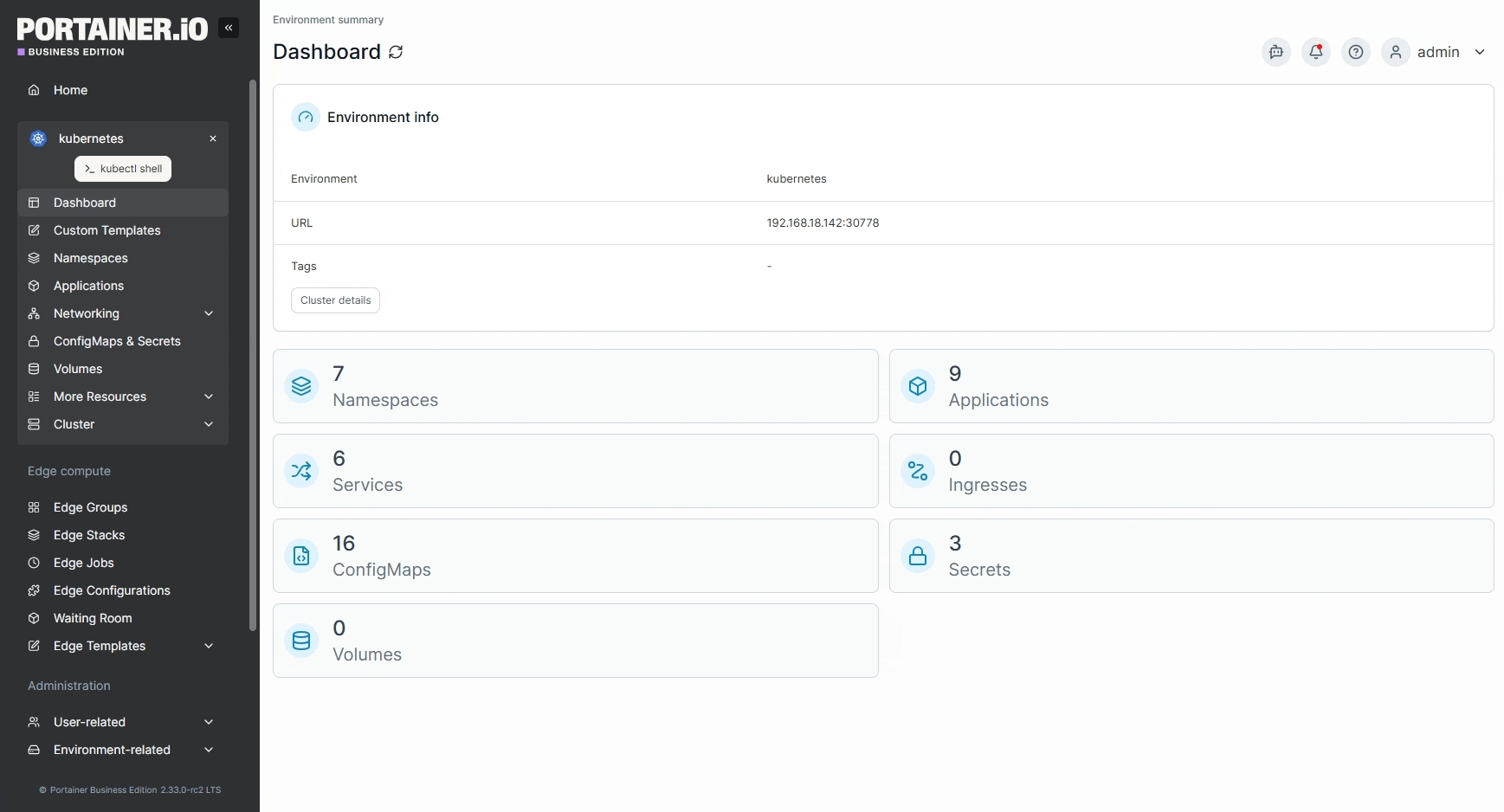Open the feedback chat icon
This screenshot has height=812, width=1504.
(x=1275, y=52)
